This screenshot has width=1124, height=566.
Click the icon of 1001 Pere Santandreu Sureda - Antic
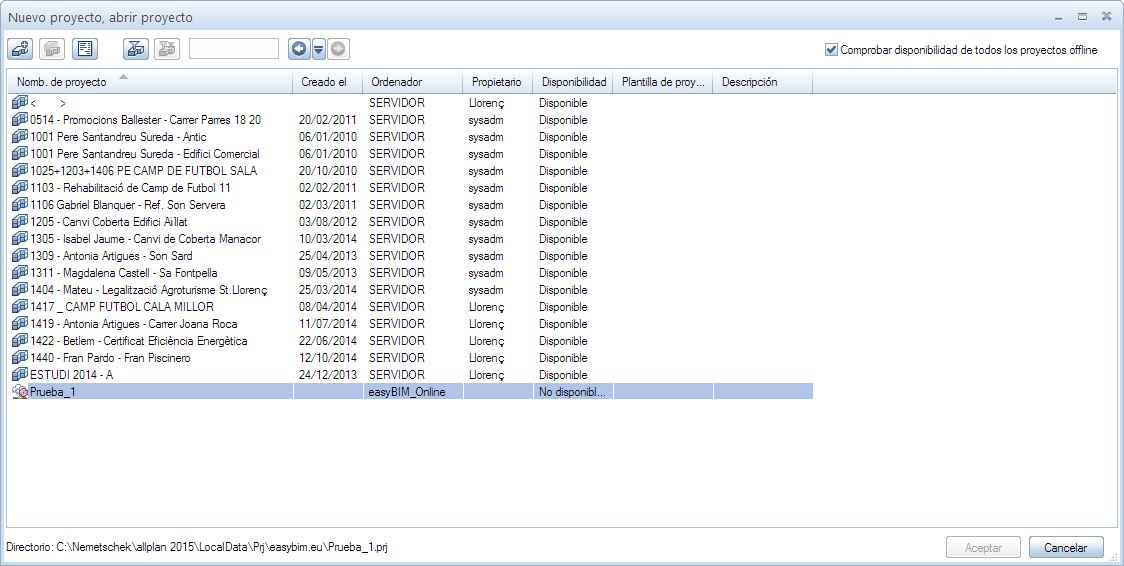(x=20, y=136)
